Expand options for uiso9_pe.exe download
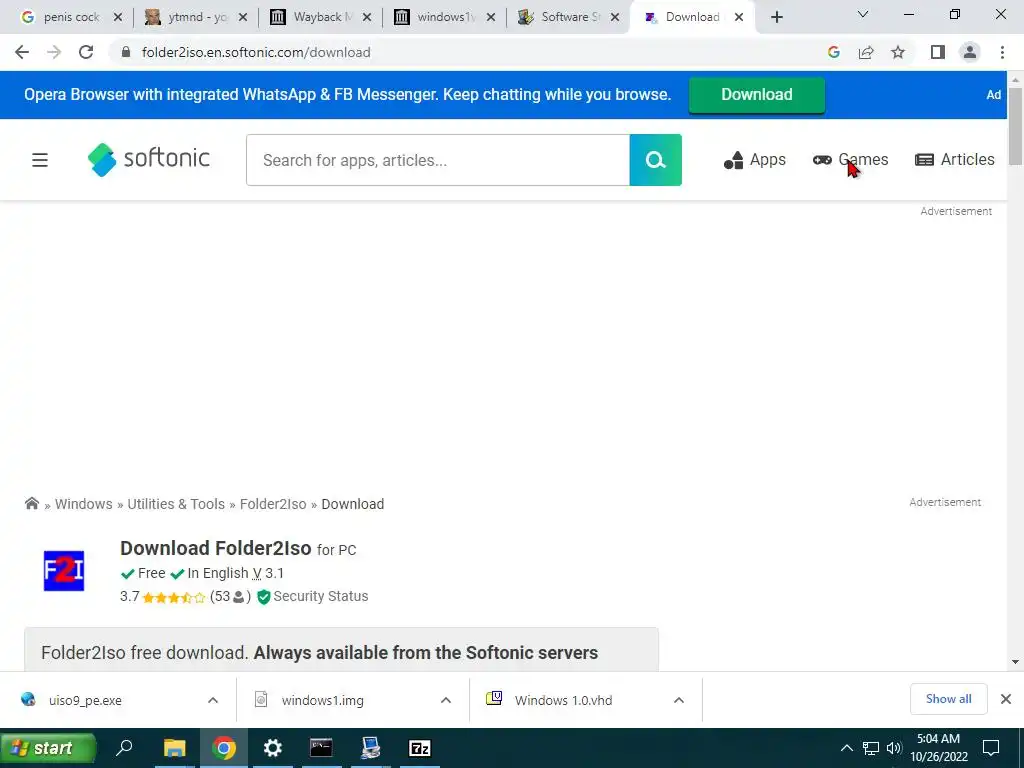This screenshot has width=1024, height=768. tap(213, 700)
